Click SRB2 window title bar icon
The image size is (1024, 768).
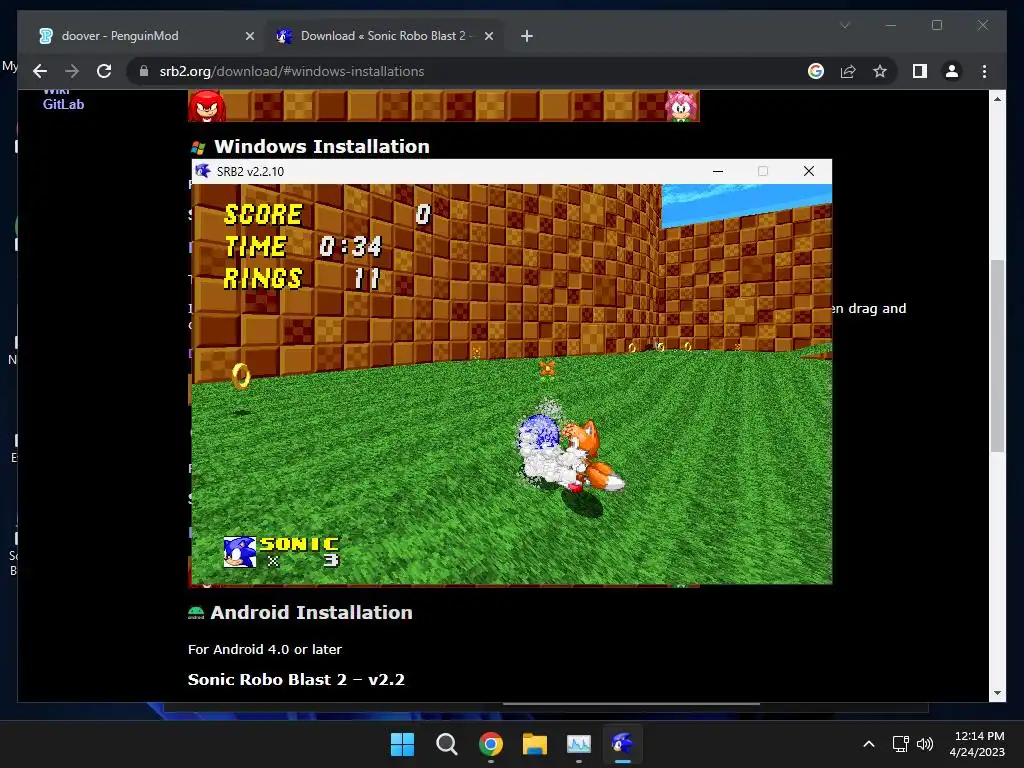point(203,171)
